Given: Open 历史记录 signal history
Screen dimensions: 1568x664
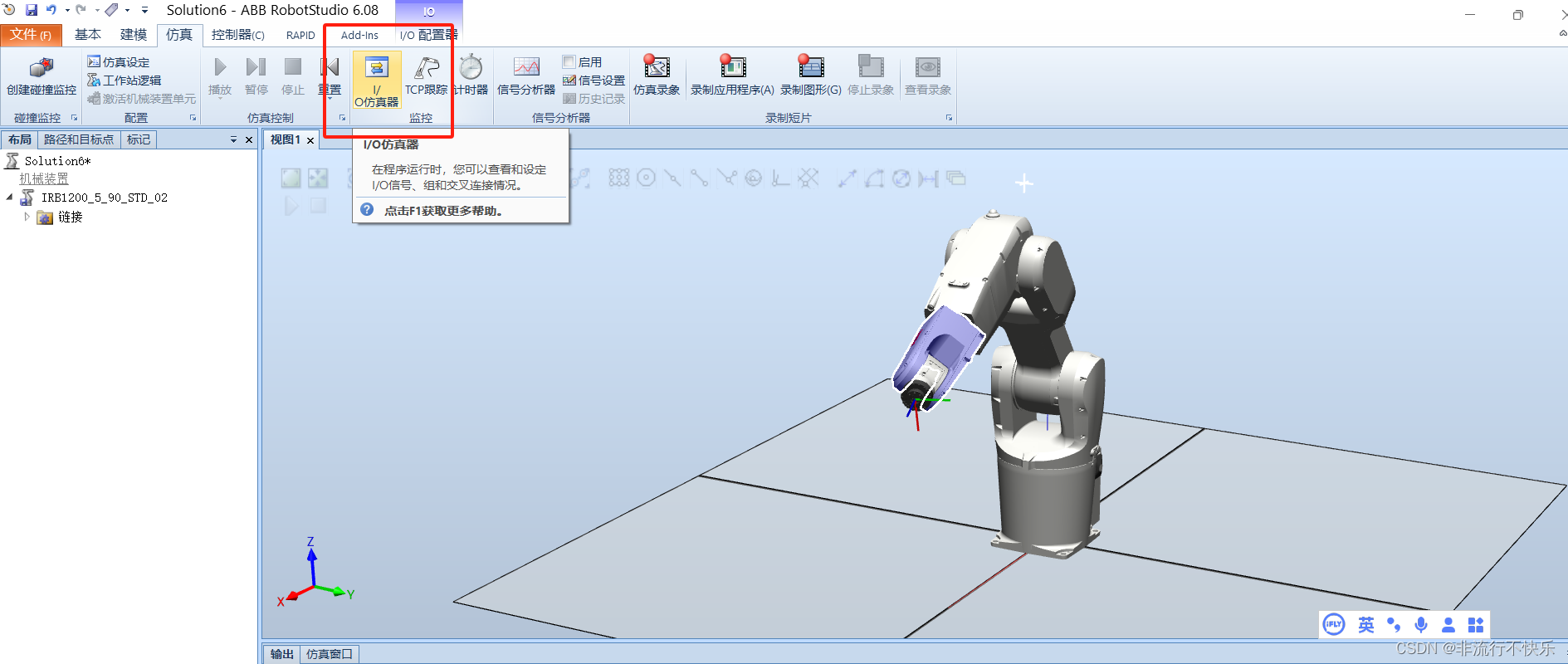Looking at the screenshot, I should tap(593, 99).
